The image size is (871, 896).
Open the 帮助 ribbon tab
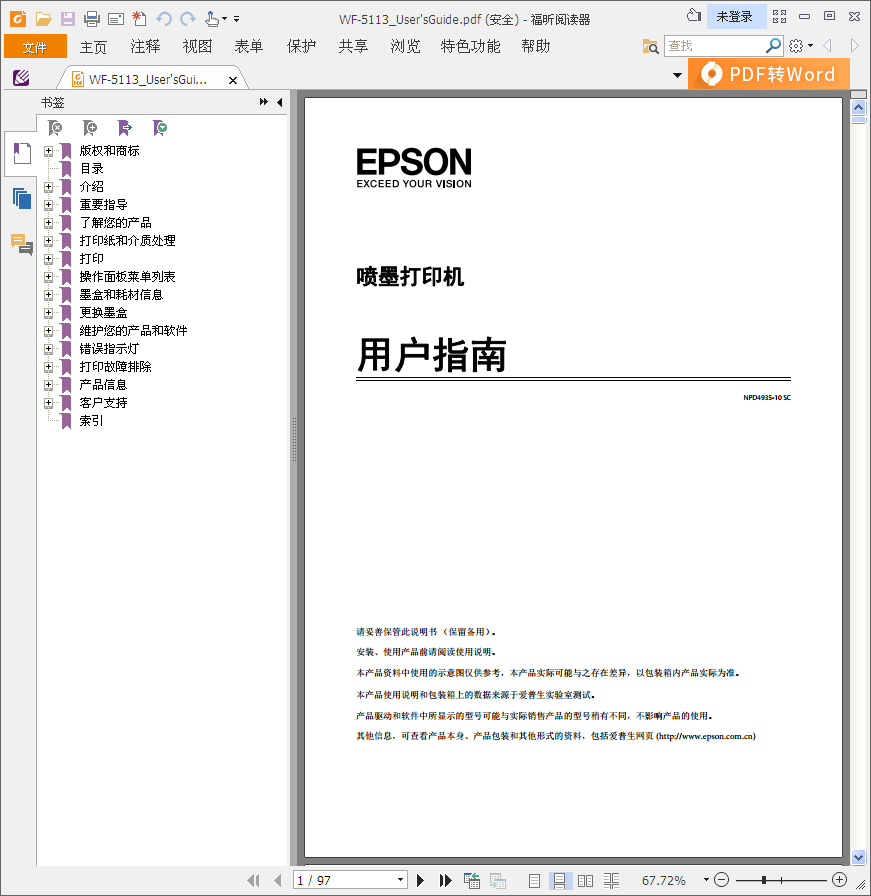[536, 46]
